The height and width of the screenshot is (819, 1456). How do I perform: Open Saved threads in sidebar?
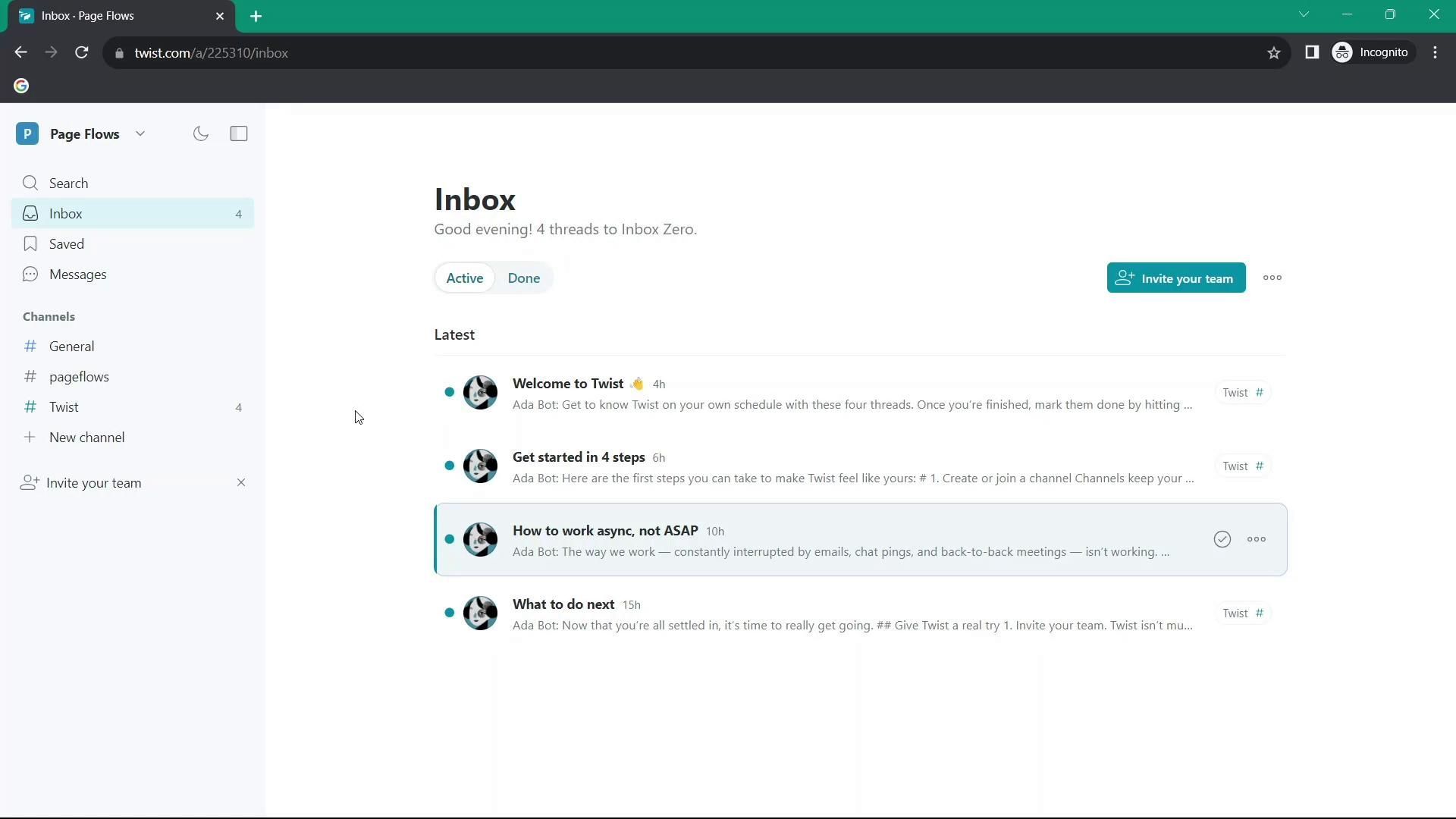67,244
